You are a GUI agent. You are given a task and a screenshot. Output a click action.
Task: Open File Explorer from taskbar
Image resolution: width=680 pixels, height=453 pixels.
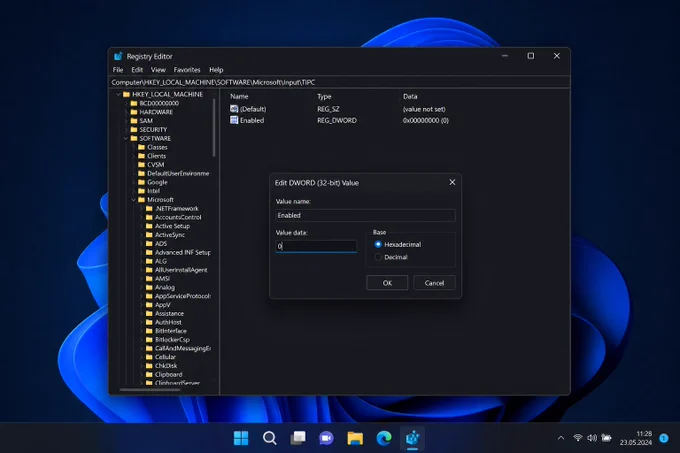pyautogui.click(x=355, y=438)
